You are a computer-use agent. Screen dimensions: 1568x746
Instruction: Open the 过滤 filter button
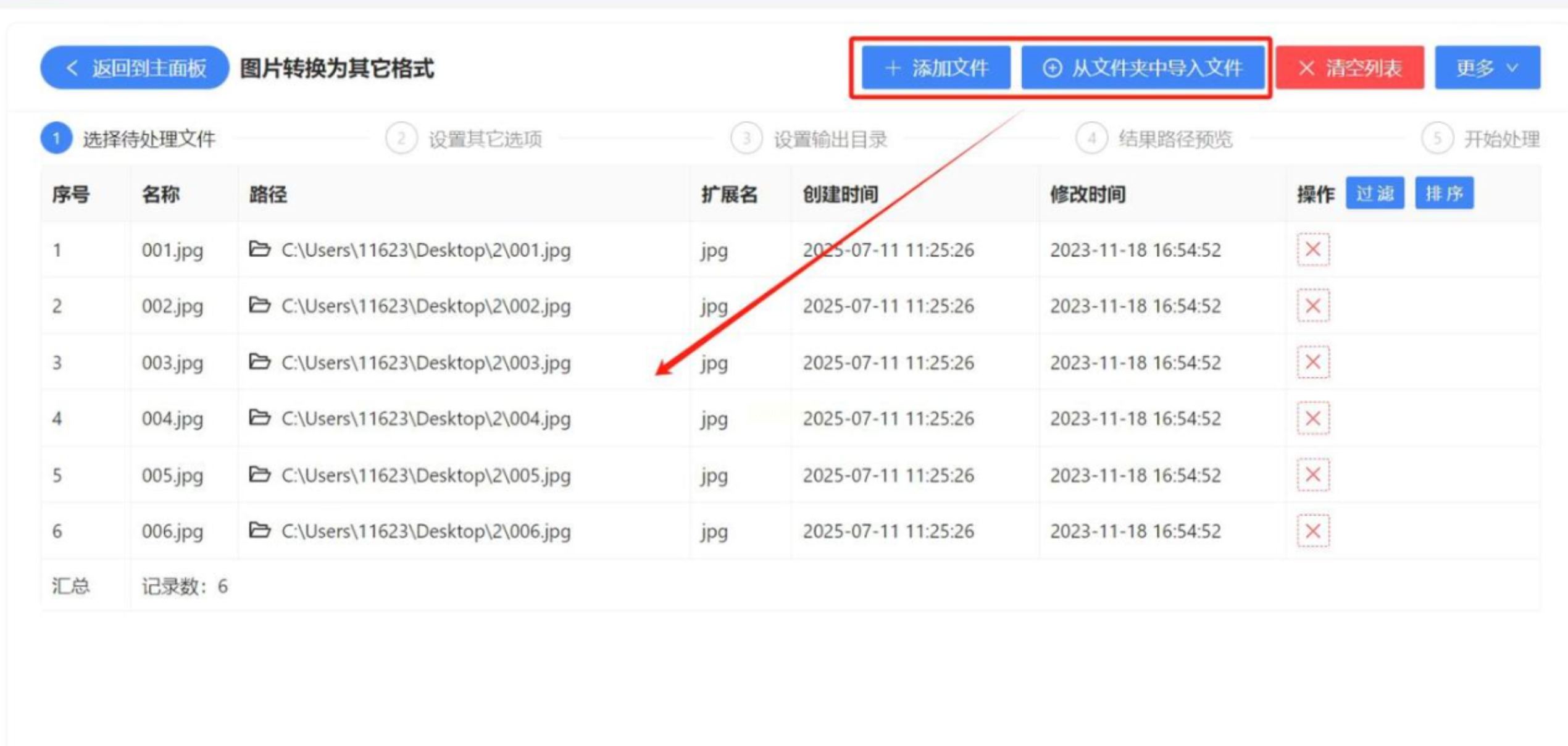point(1375,193)
